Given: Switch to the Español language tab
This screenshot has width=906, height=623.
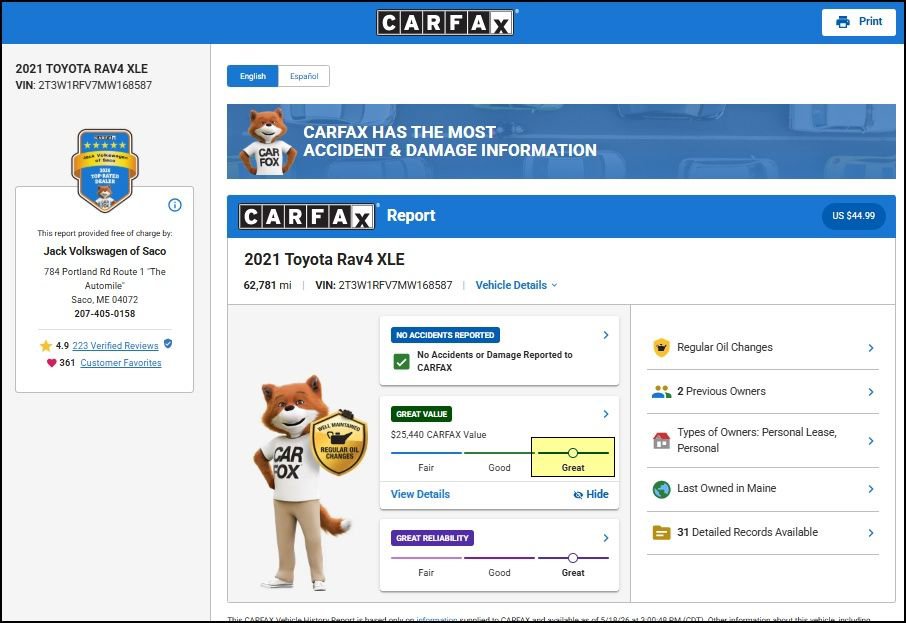Looking at the screenshot, I should (x=304, y=76).
